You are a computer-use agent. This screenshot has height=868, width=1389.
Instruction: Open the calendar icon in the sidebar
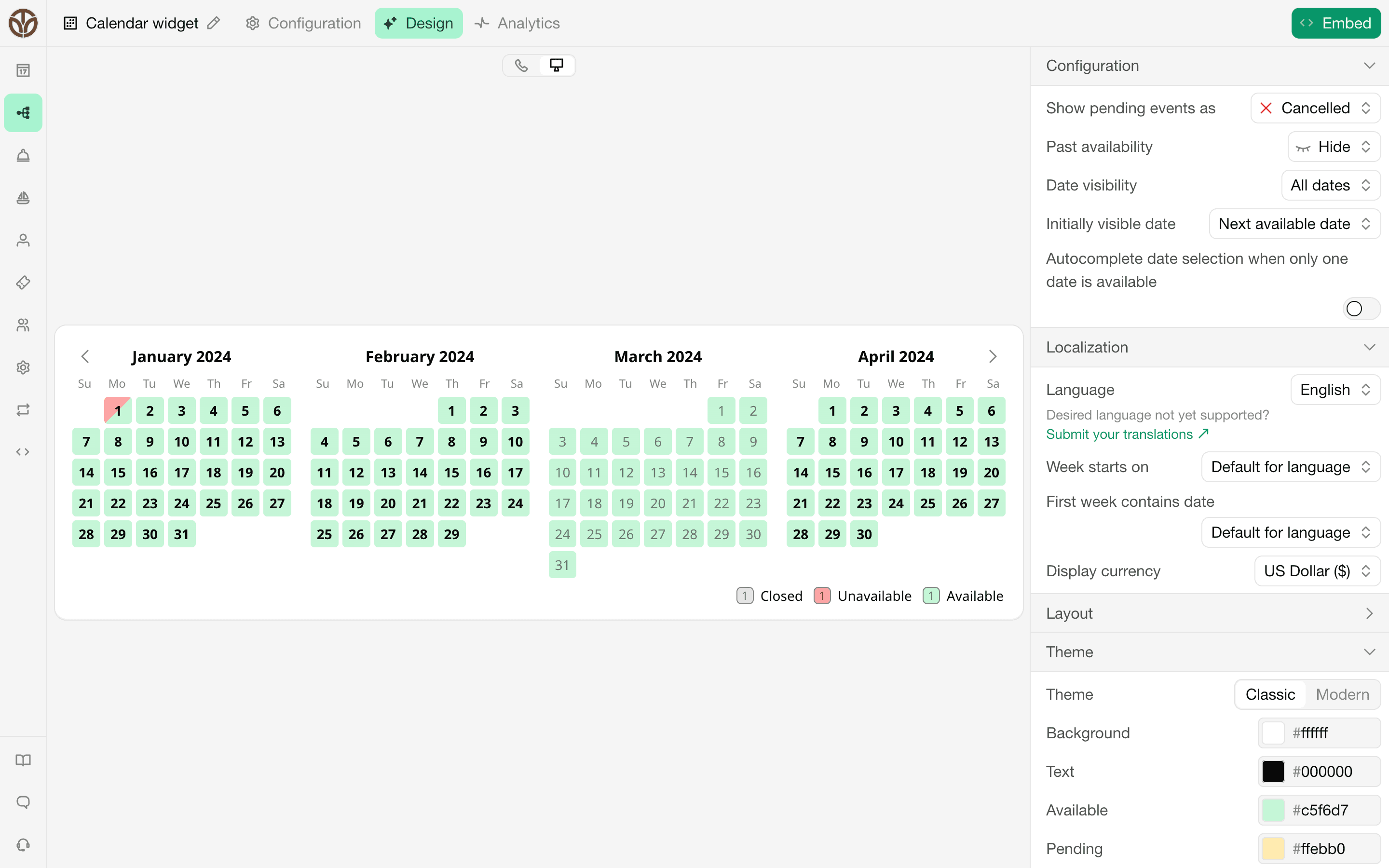pyautogui.click(x=23, y=70)
